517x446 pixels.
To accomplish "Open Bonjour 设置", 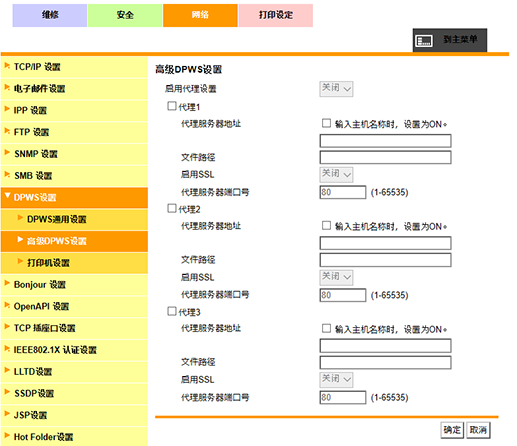I will [74, 285].
